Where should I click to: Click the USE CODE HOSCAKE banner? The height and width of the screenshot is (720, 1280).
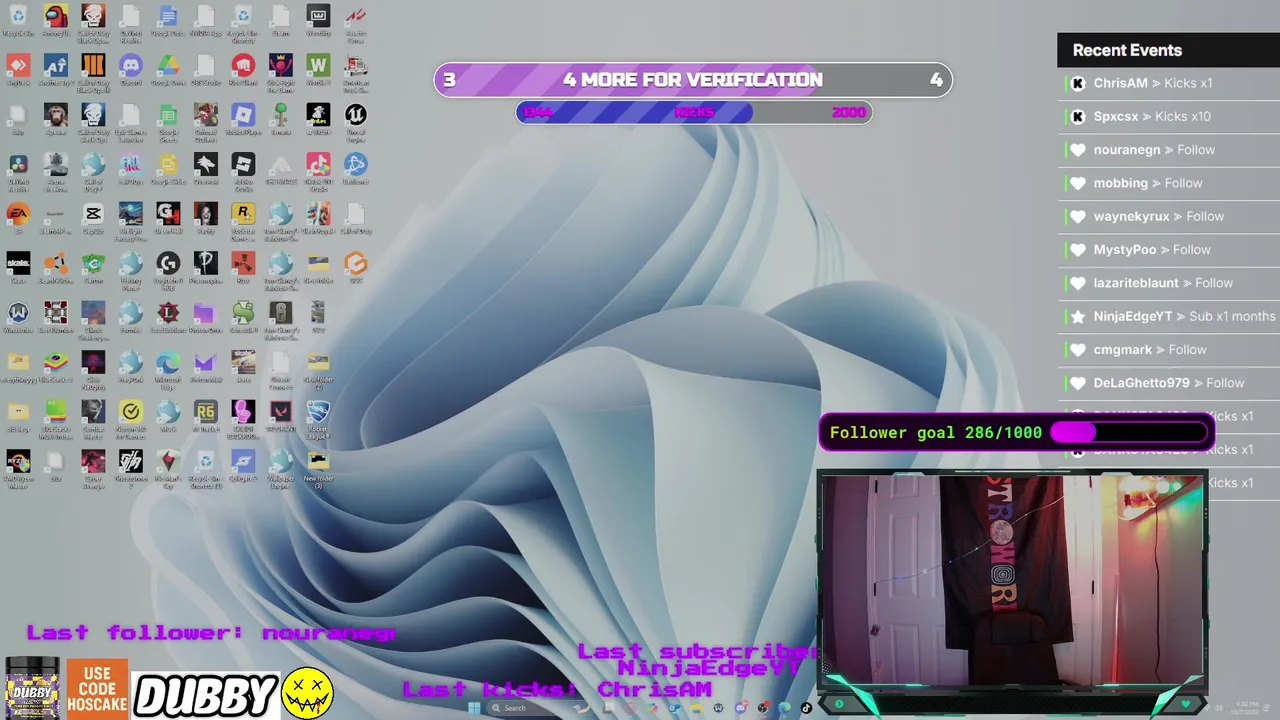(97, 689)
